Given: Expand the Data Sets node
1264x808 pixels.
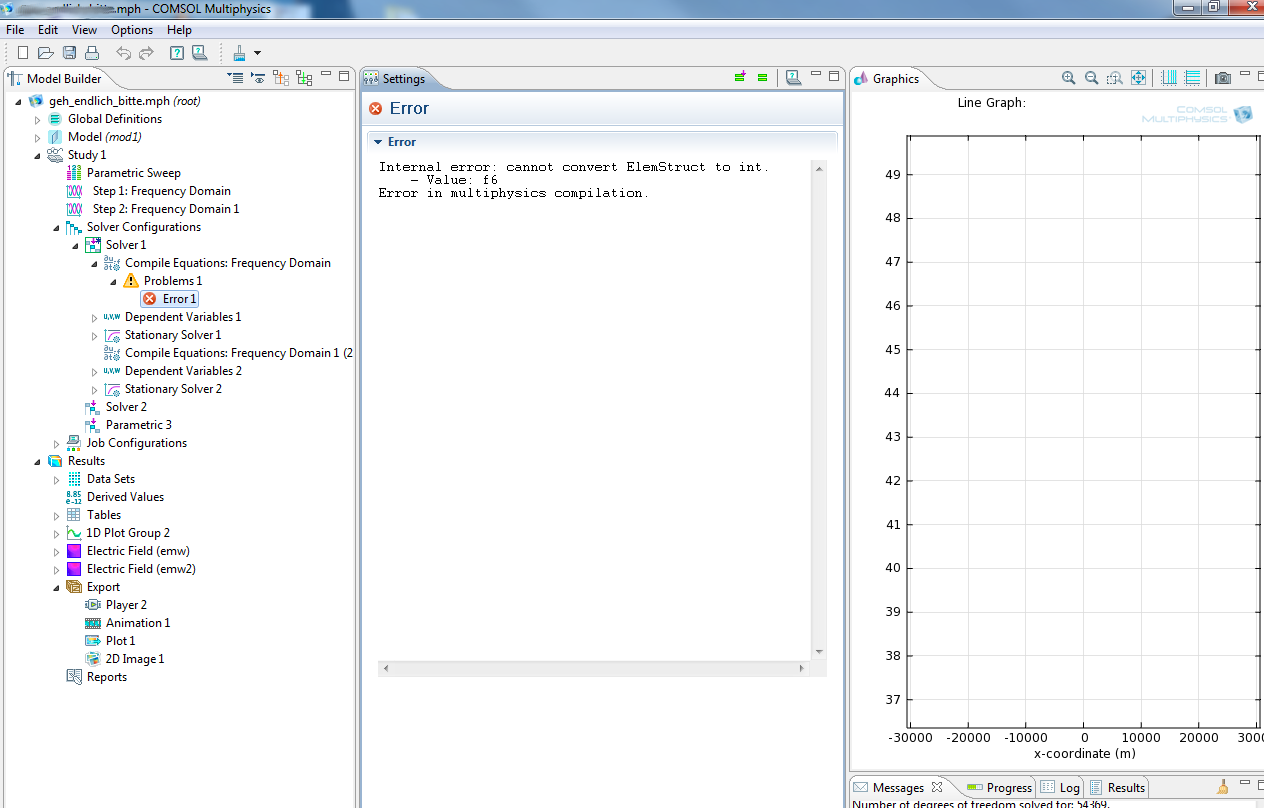Looking at the screenshot, I should click(57, 479).
